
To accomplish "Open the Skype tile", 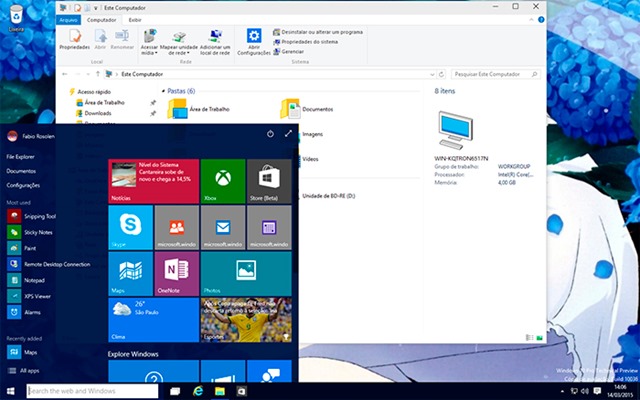I will [131, 227].
